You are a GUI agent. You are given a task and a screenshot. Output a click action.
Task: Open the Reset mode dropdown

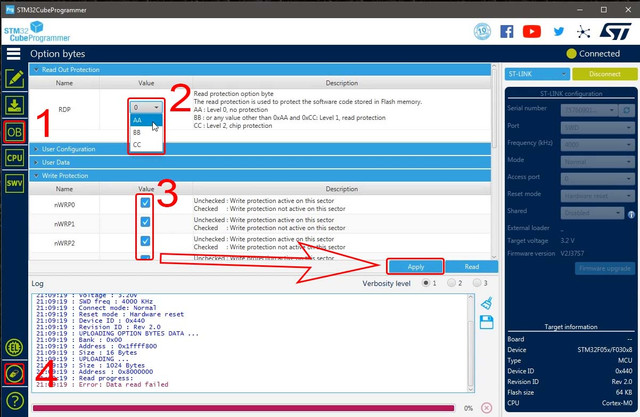(x=598, y=196)
